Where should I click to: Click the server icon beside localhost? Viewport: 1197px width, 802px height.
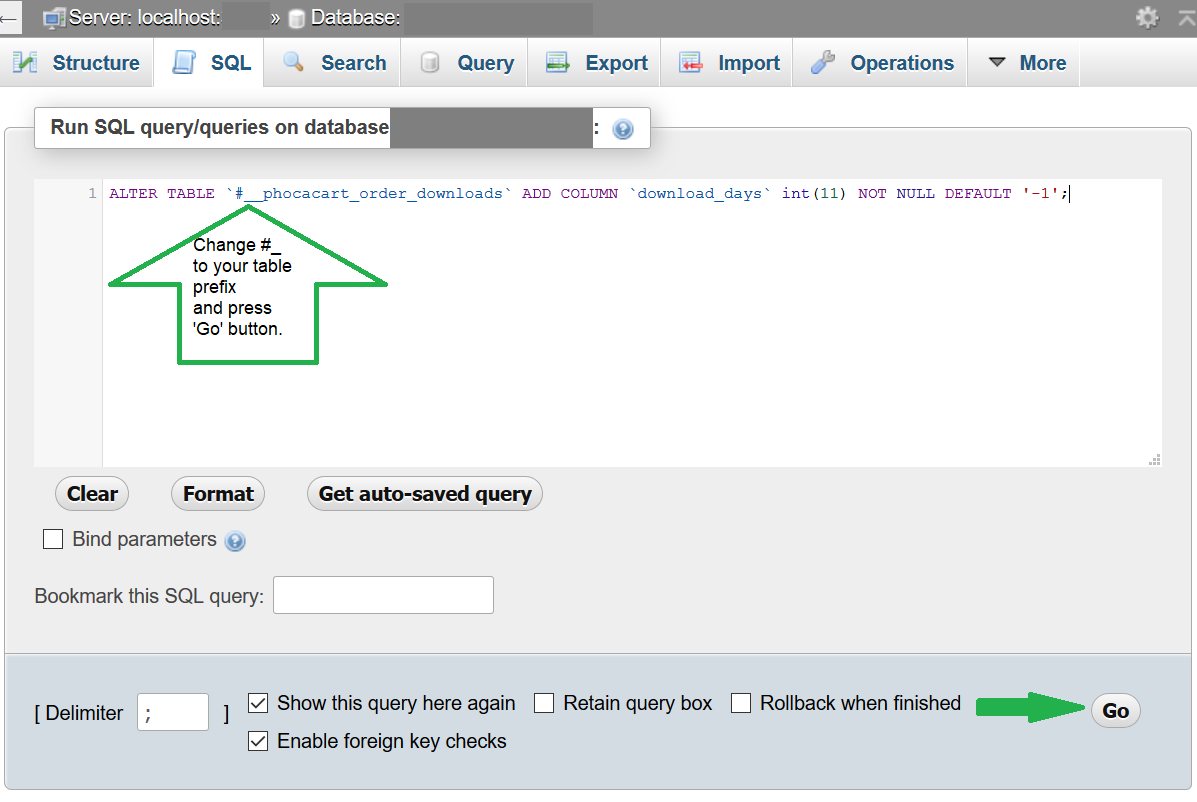tap(55, 18)
